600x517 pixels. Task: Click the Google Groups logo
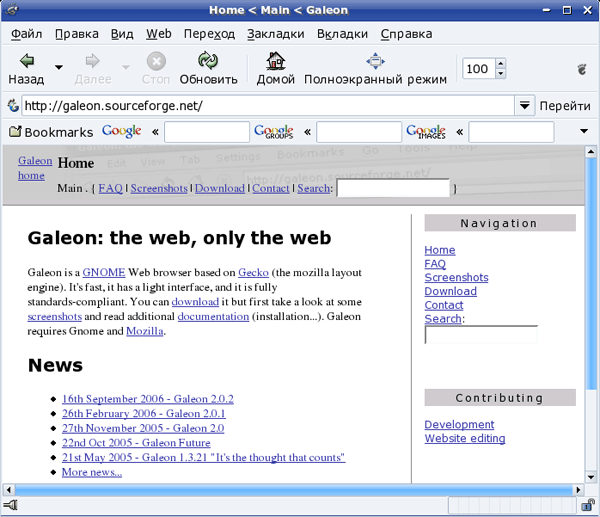point(274,131)
